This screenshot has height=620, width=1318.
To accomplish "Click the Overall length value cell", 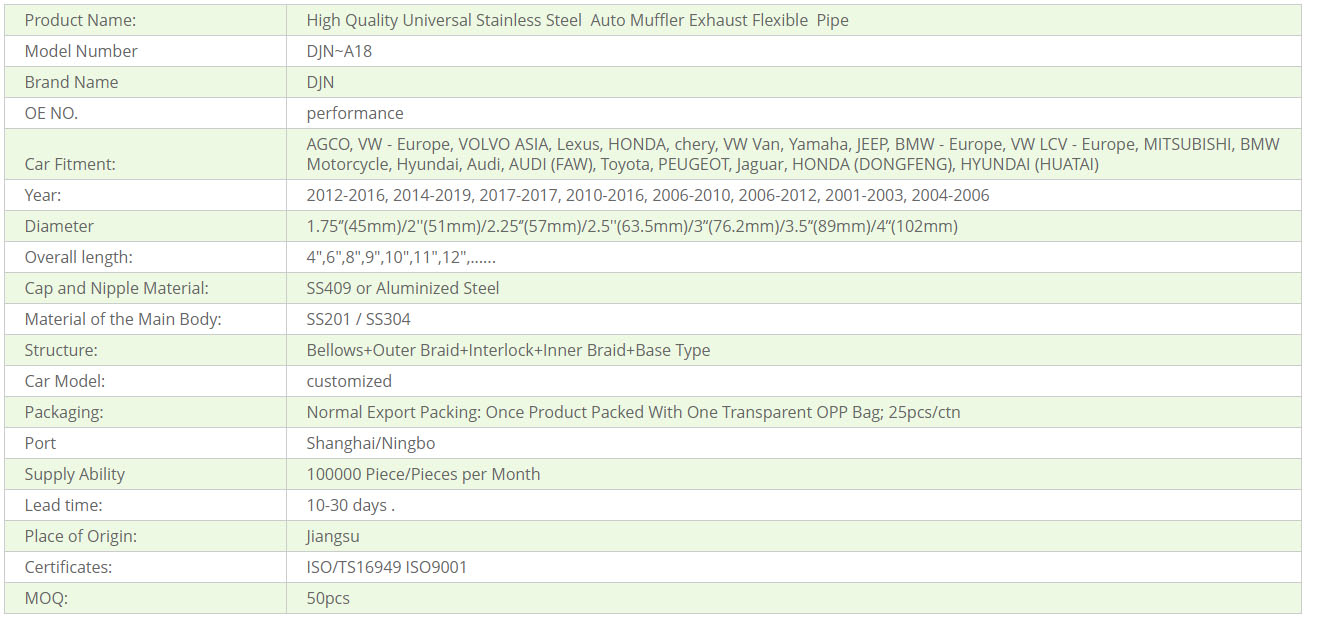I will point(794,257).
